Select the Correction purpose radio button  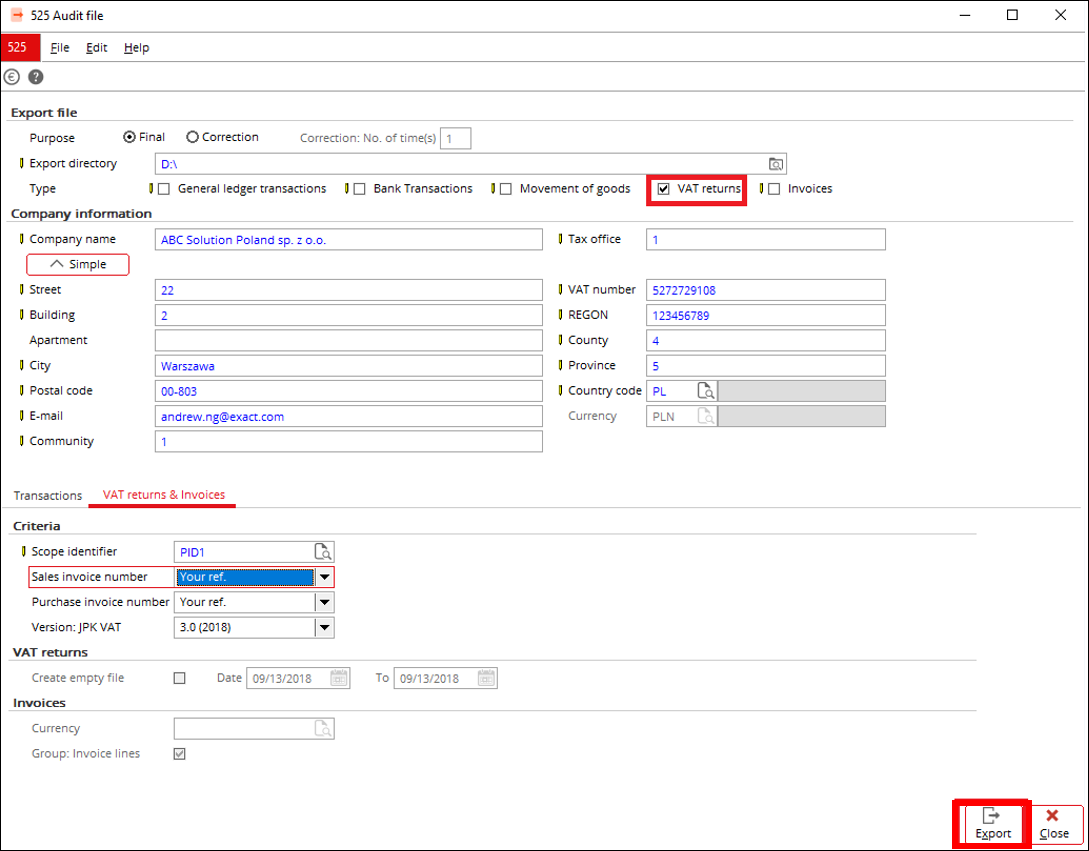tap(193, 137)
